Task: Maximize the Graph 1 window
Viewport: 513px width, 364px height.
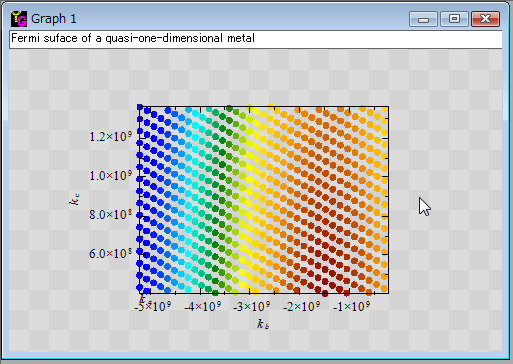Action: tap(454, 19)
